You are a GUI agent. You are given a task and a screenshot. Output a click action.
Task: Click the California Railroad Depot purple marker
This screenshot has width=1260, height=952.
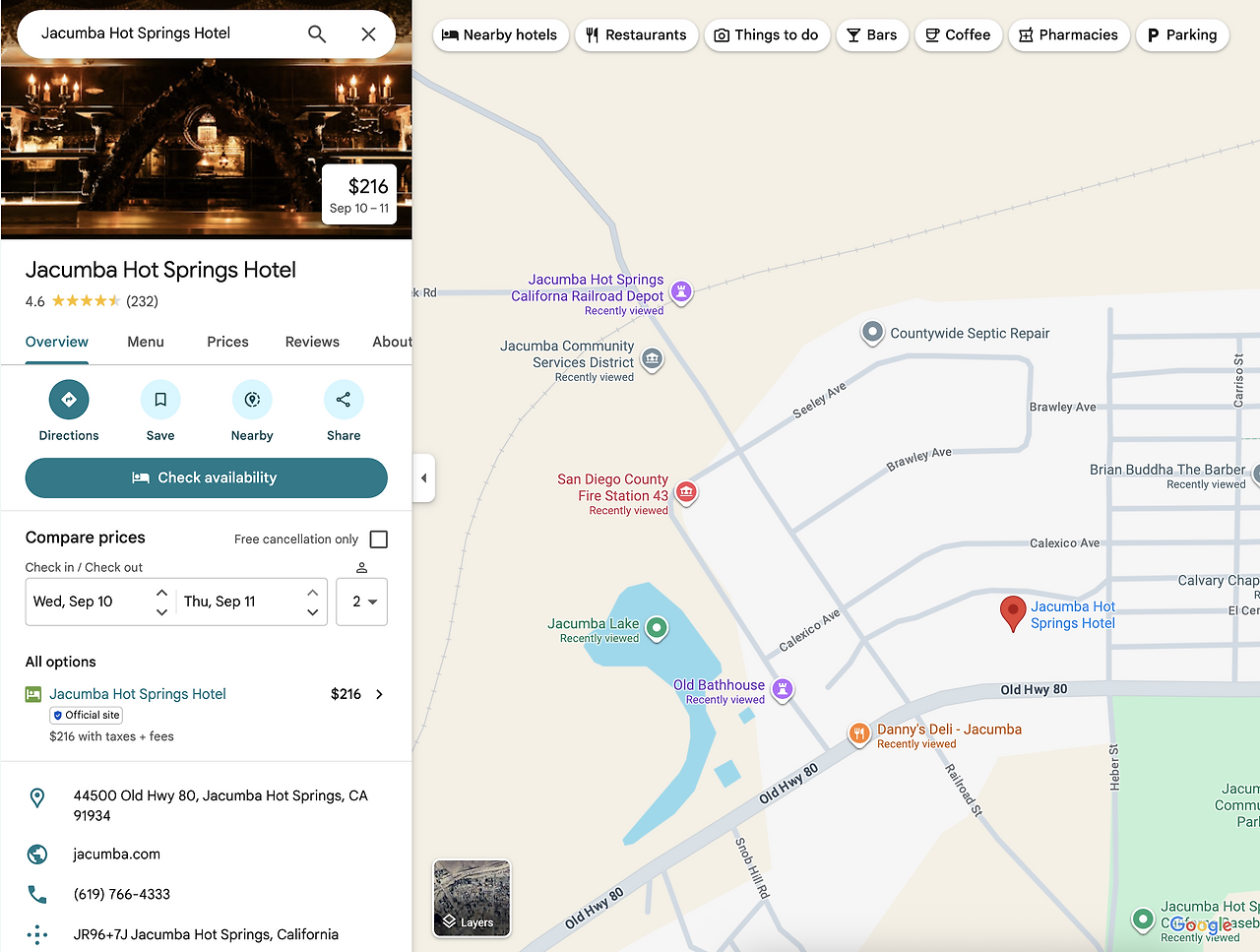(681, 291)
